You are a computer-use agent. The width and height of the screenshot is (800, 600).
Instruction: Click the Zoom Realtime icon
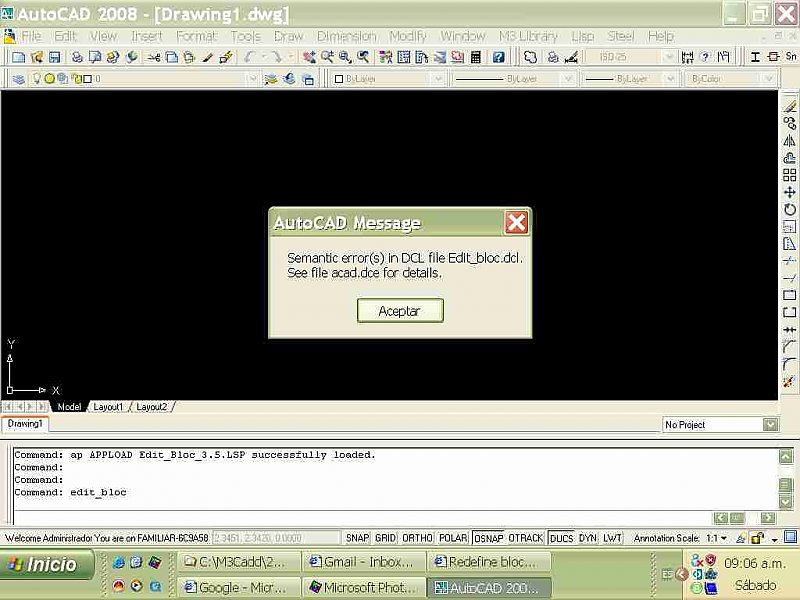coord(327,57)
